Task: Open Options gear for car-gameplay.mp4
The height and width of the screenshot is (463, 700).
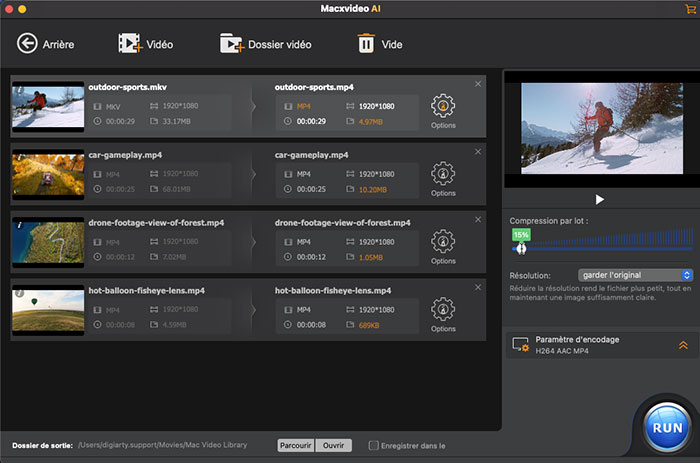Action: pos(443,174)
